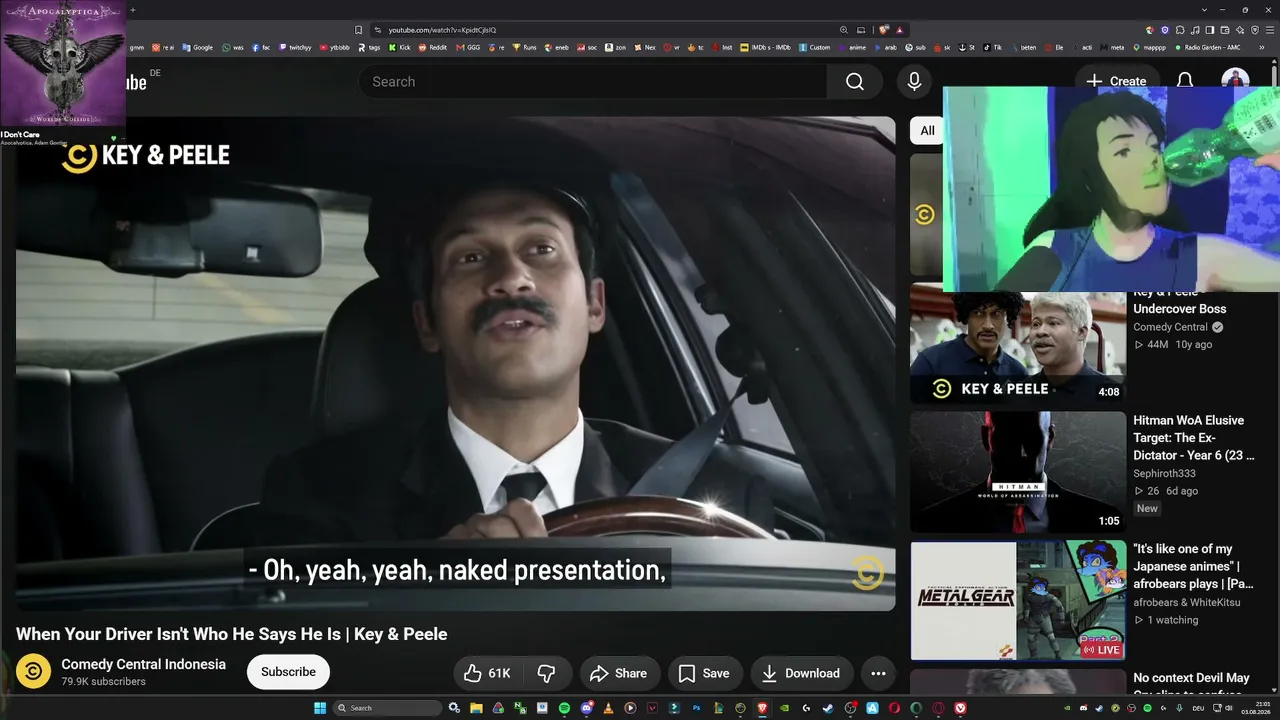Image resolution: width=1280 pixels, height=720 pixels.
Task: Open the IMDb bookmark
Action: pyautogui.click(x=766, y=47)
